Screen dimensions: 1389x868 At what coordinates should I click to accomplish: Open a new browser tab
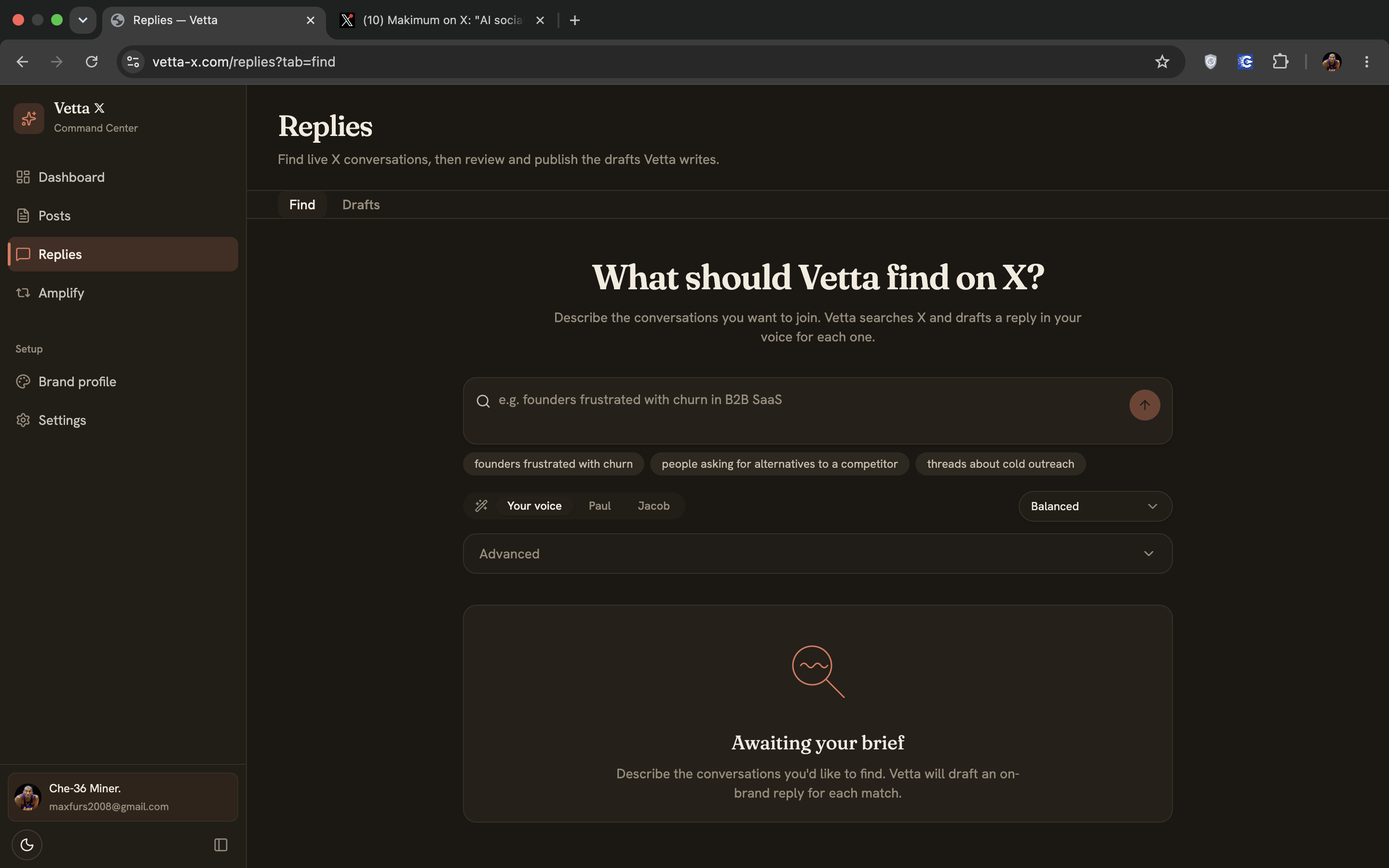(574, 20)
